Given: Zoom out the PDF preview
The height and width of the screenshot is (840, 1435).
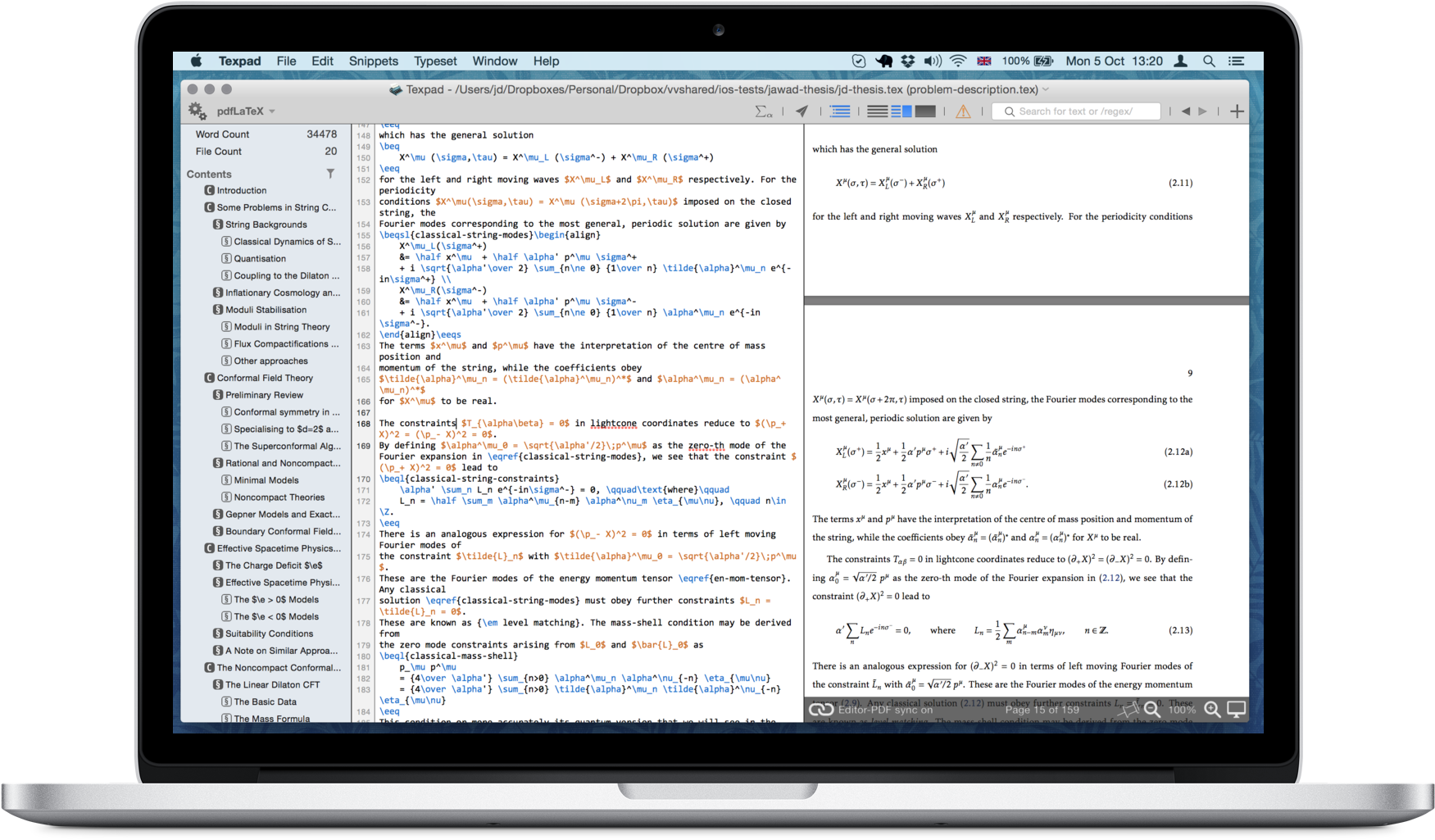Looking at the screenshot, I should (1152, 710).
